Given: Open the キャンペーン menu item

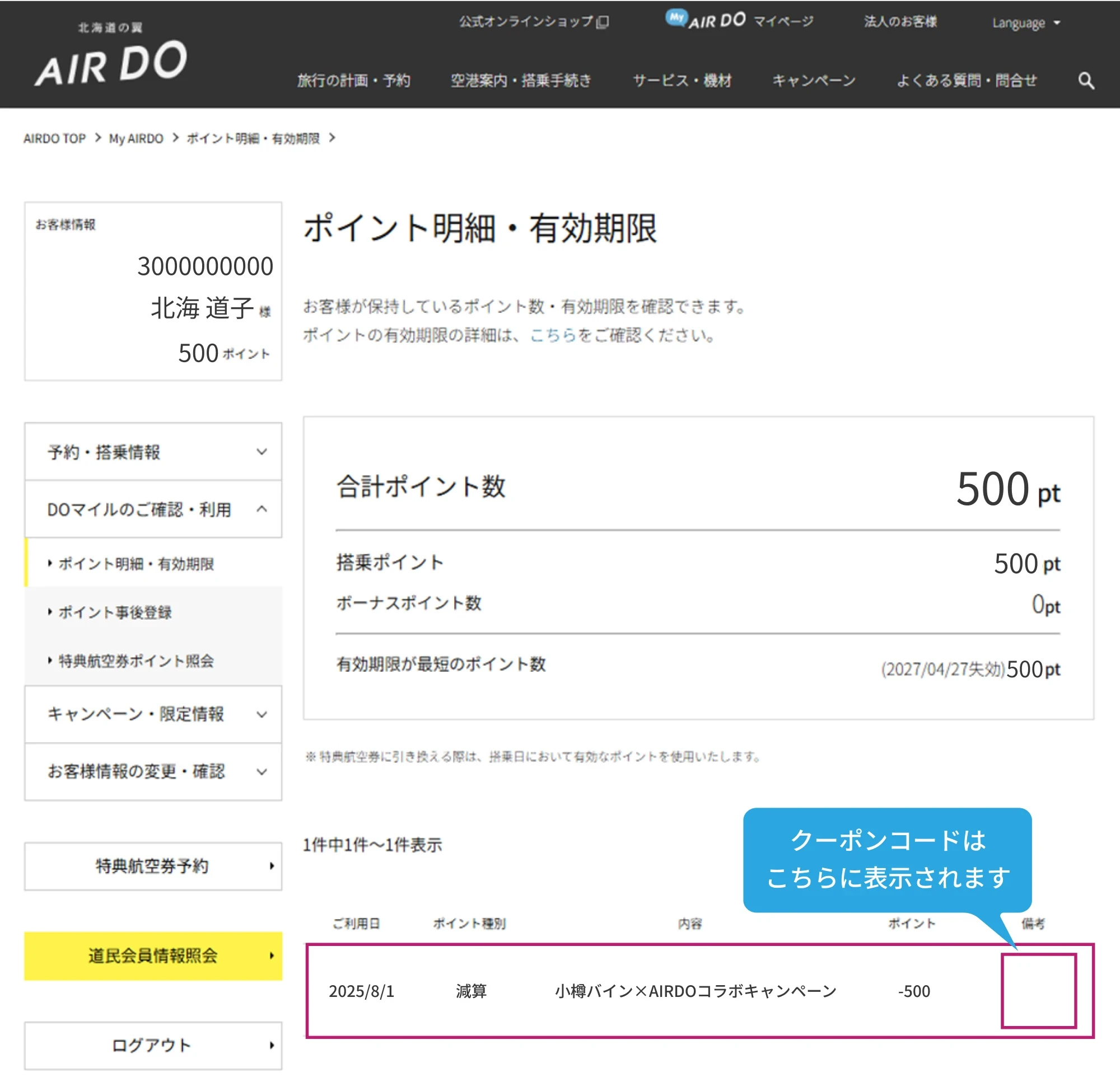Looking at the screenshot, I should point(814,81).
